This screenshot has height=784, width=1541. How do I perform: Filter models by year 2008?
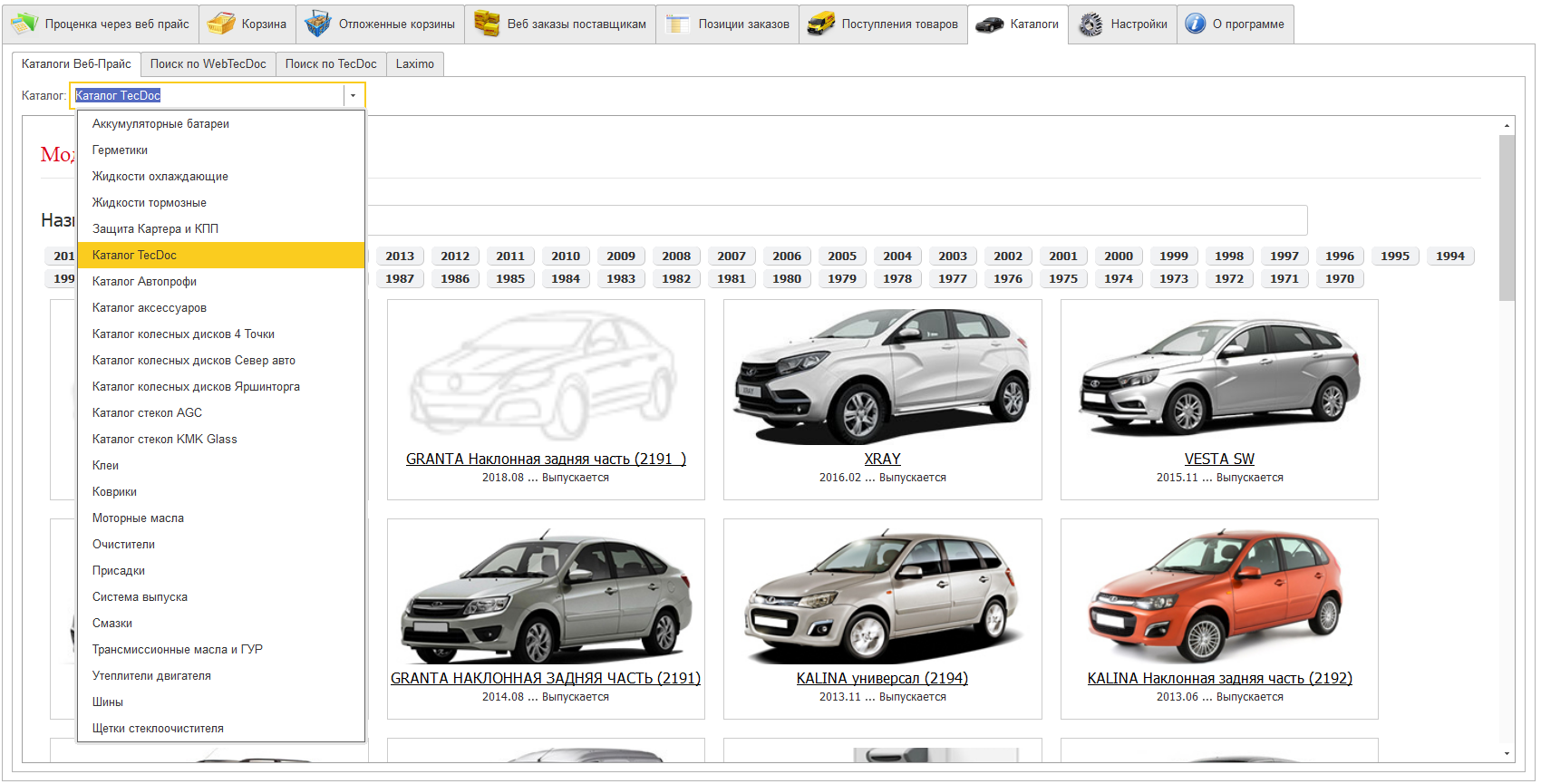tap(676, 256)
